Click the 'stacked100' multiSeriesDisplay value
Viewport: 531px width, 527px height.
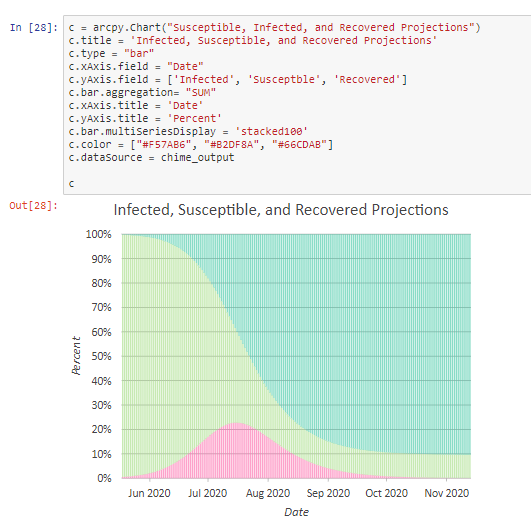point(271,131)
